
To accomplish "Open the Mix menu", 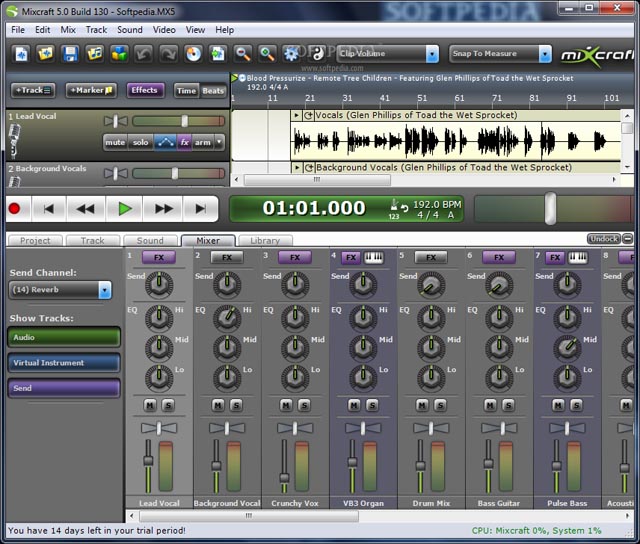I will 68,30.
